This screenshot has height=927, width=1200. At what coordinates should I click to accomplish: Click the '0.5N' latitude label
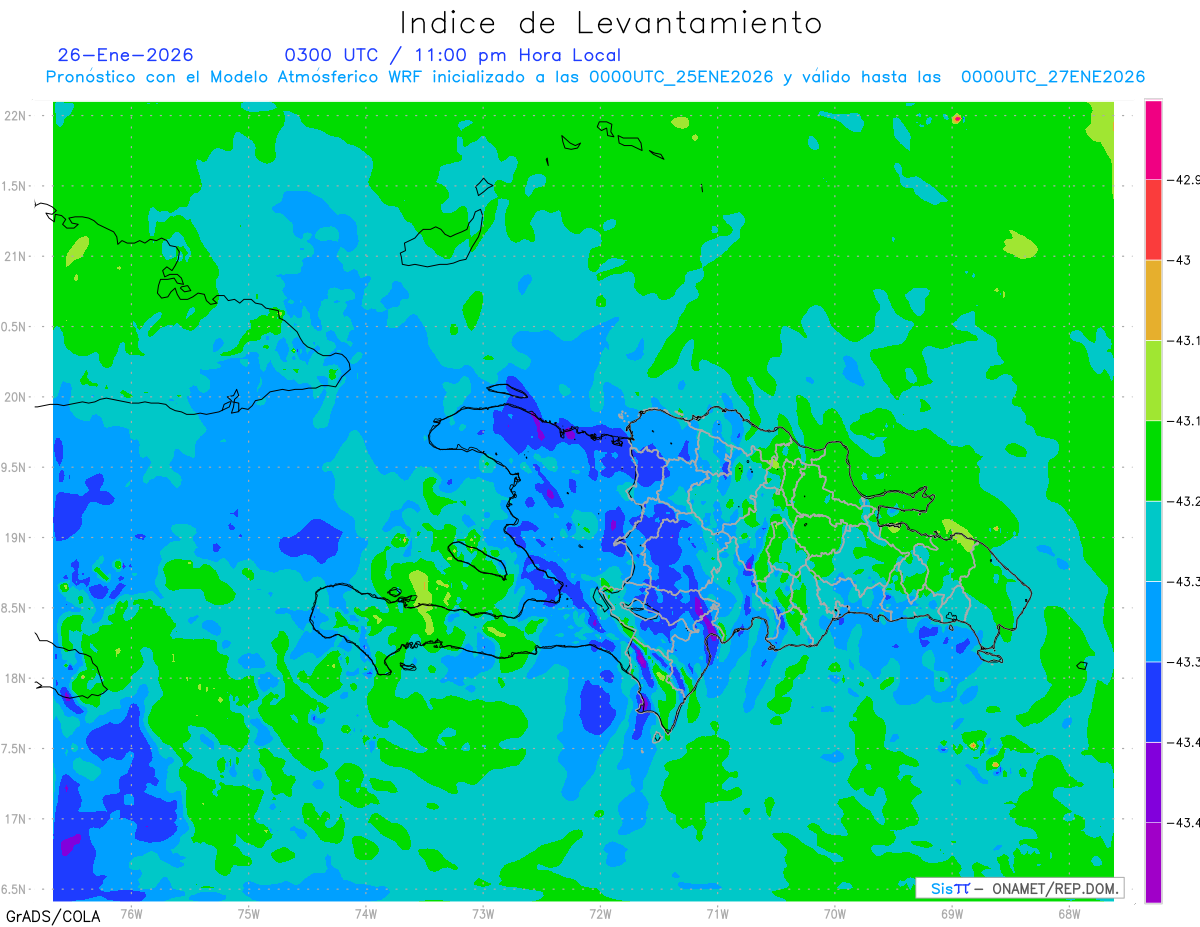pos(14,327)
